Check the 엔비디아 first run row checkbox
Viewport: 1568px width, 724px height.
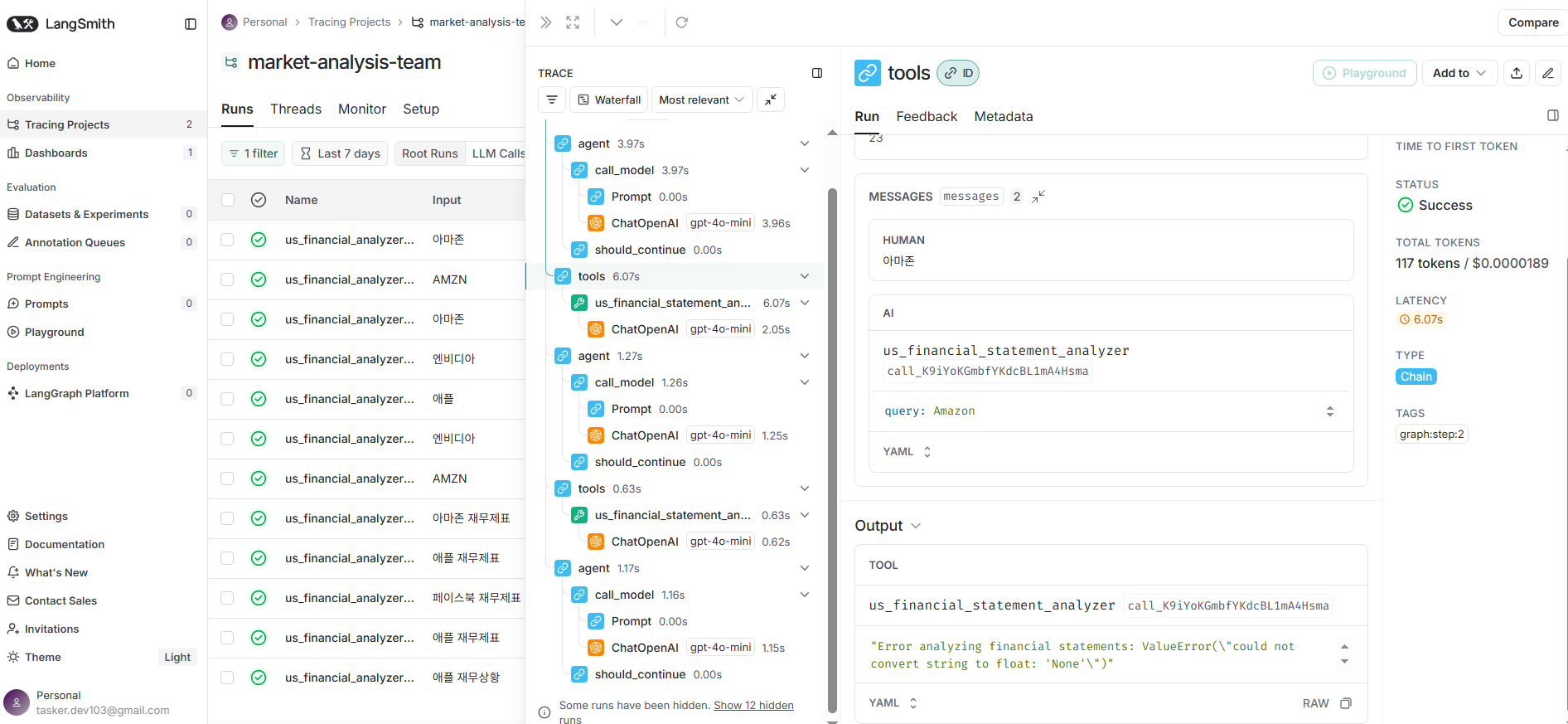pos(227,359)
